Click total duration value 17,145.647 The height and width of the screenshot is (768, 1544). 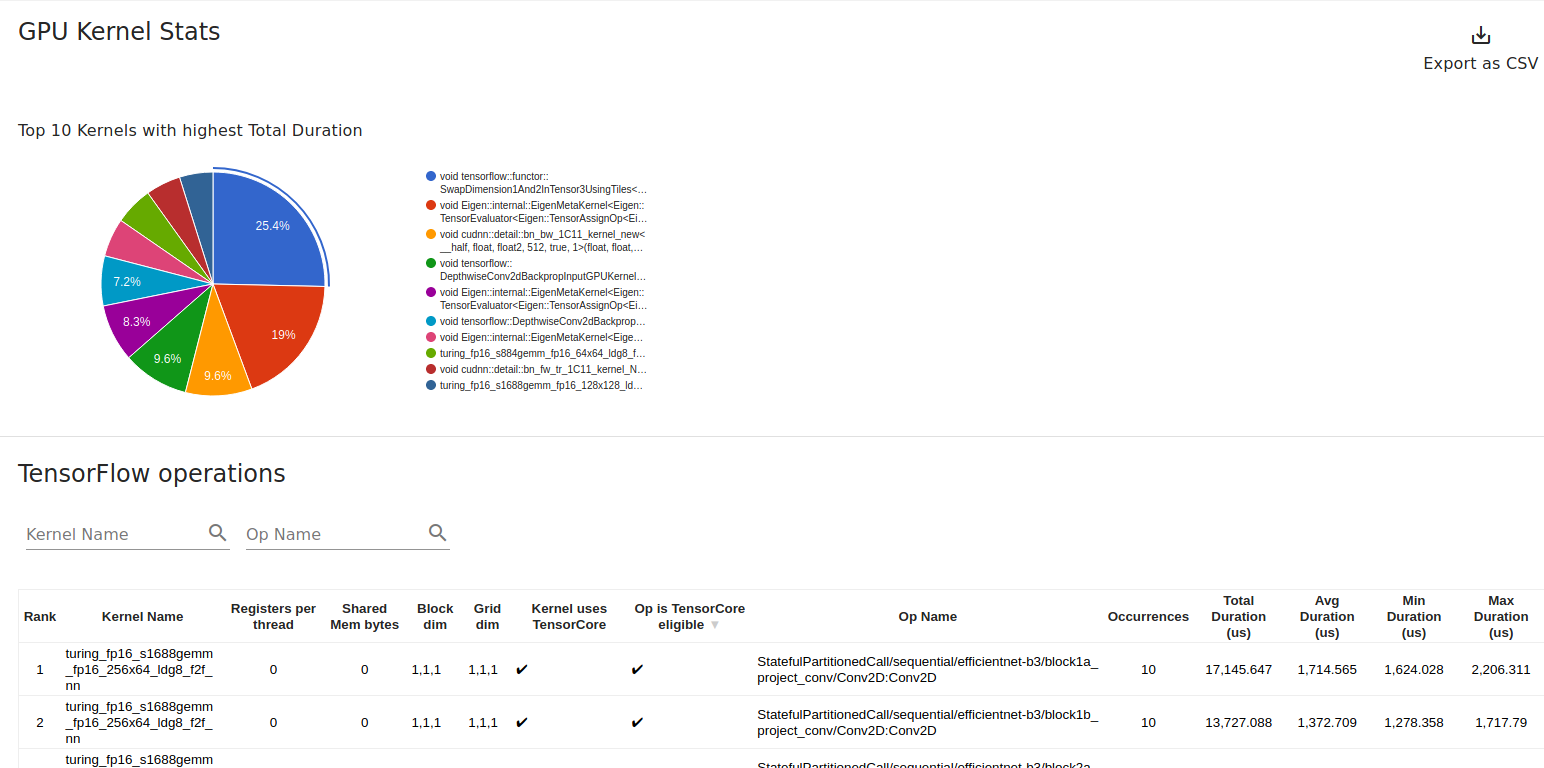[x=1238, y=669]
